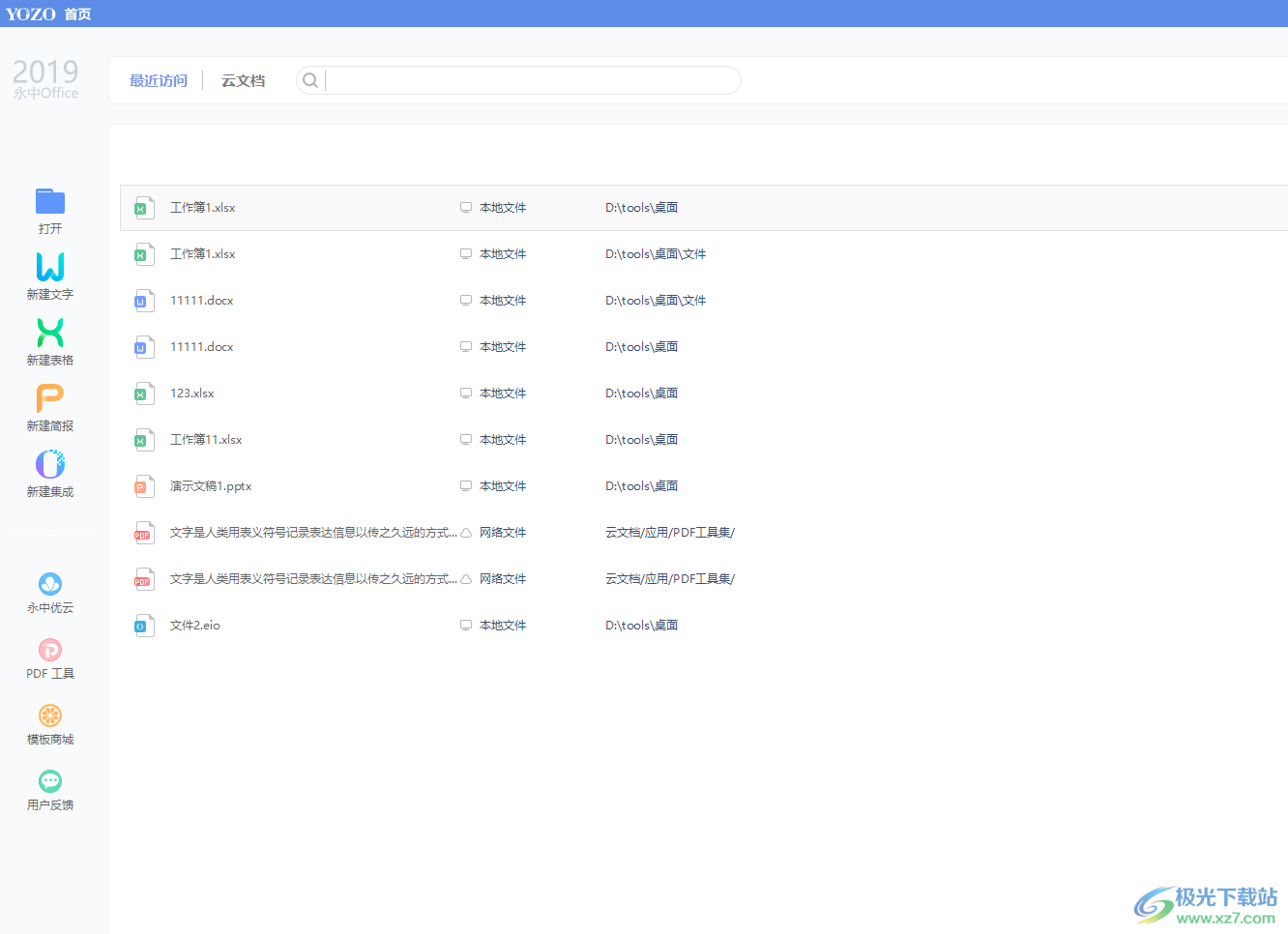Click the 工作簿11.xlsx file icon
The width and height of the screenshot is (1288, 934).
tap(144, 440)
